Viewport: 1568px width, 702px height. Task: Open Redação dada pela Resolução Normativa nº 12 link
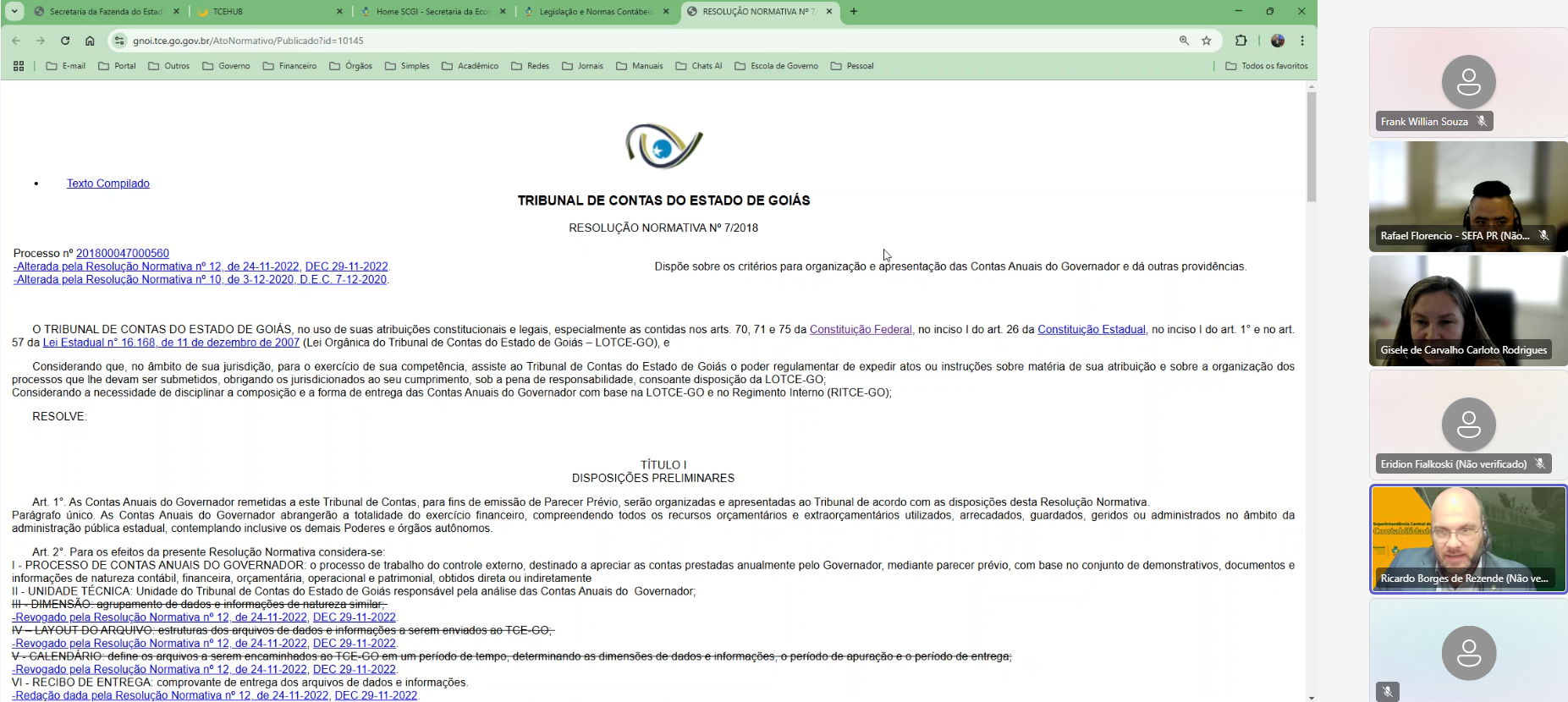[x=171, y=696]
